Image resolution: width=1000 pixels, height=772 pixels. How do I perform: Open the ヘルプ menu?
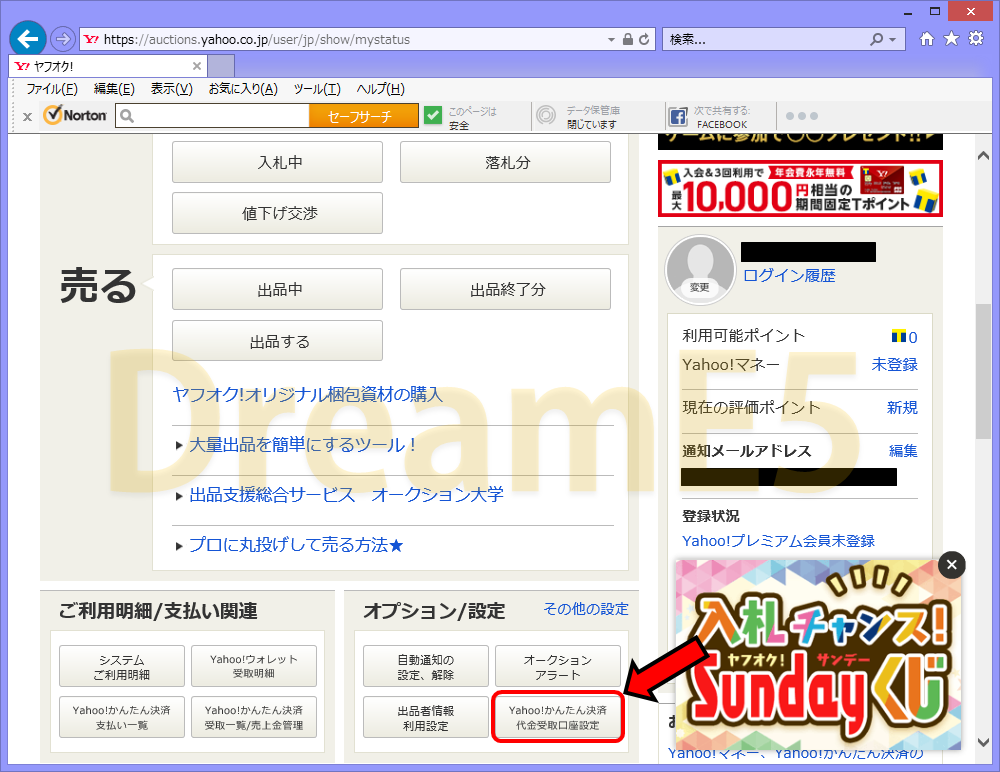tap(380, 89)
